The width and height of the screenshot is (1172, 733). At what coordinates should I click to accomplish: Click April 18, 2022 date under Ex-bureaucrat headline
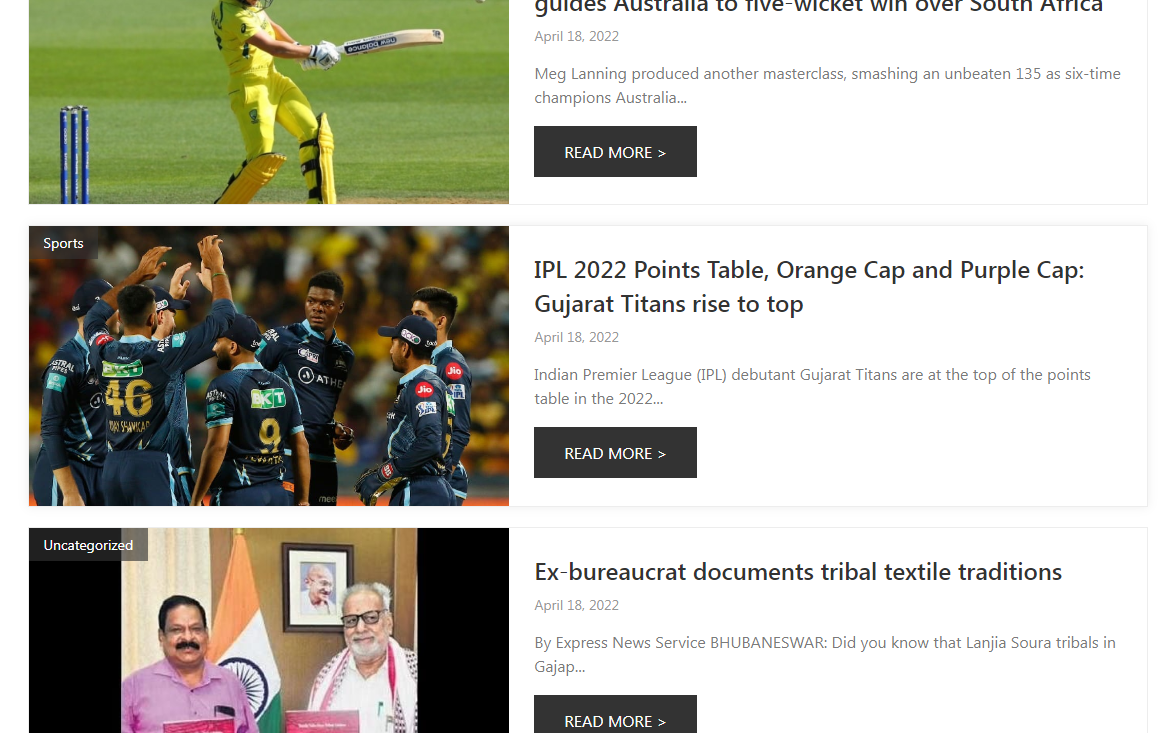point(576,605)
